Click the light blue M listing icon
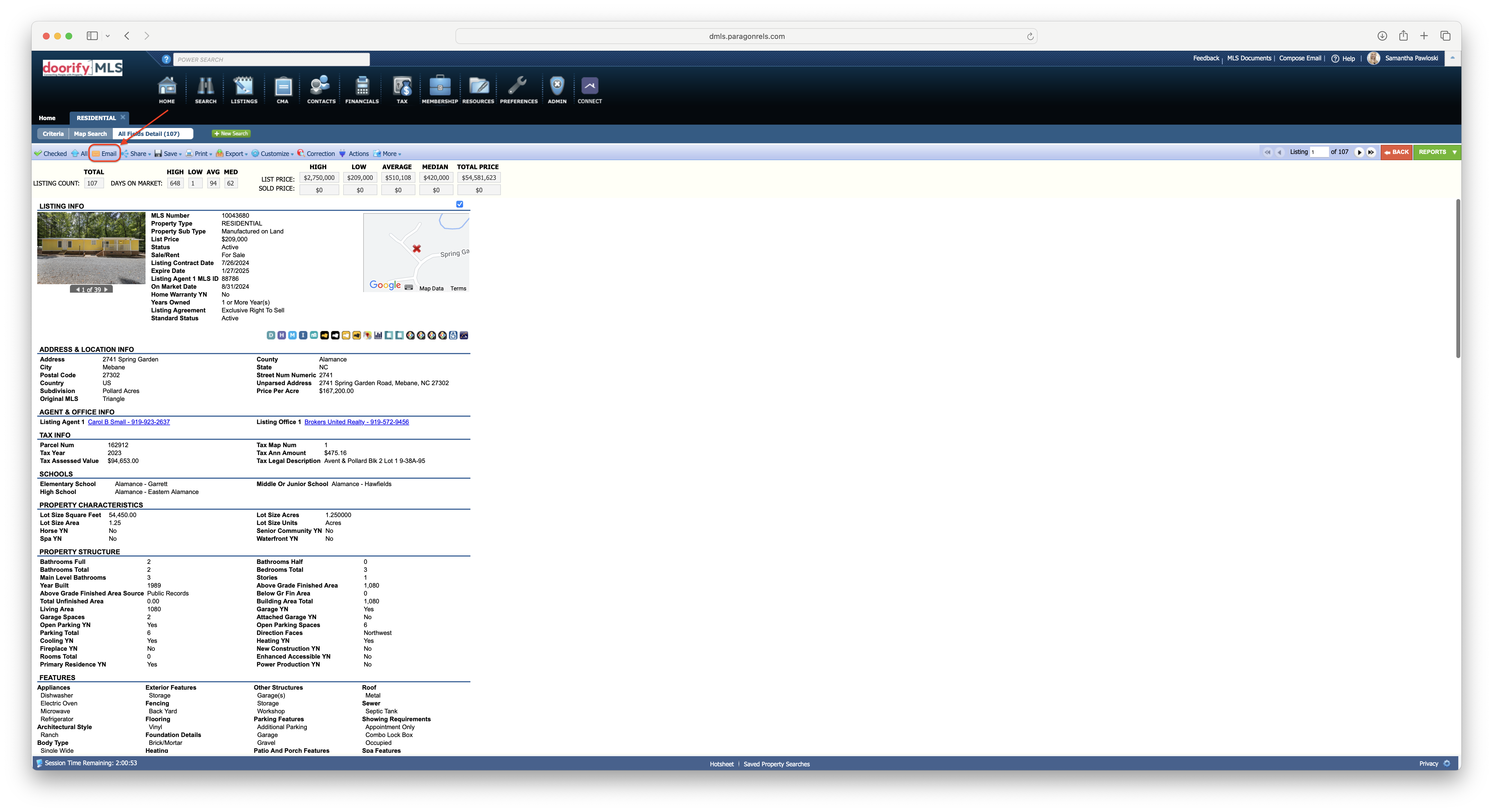Image resolution: width=1493 pixels, height=812 pixels. click(x=293, y=335)
